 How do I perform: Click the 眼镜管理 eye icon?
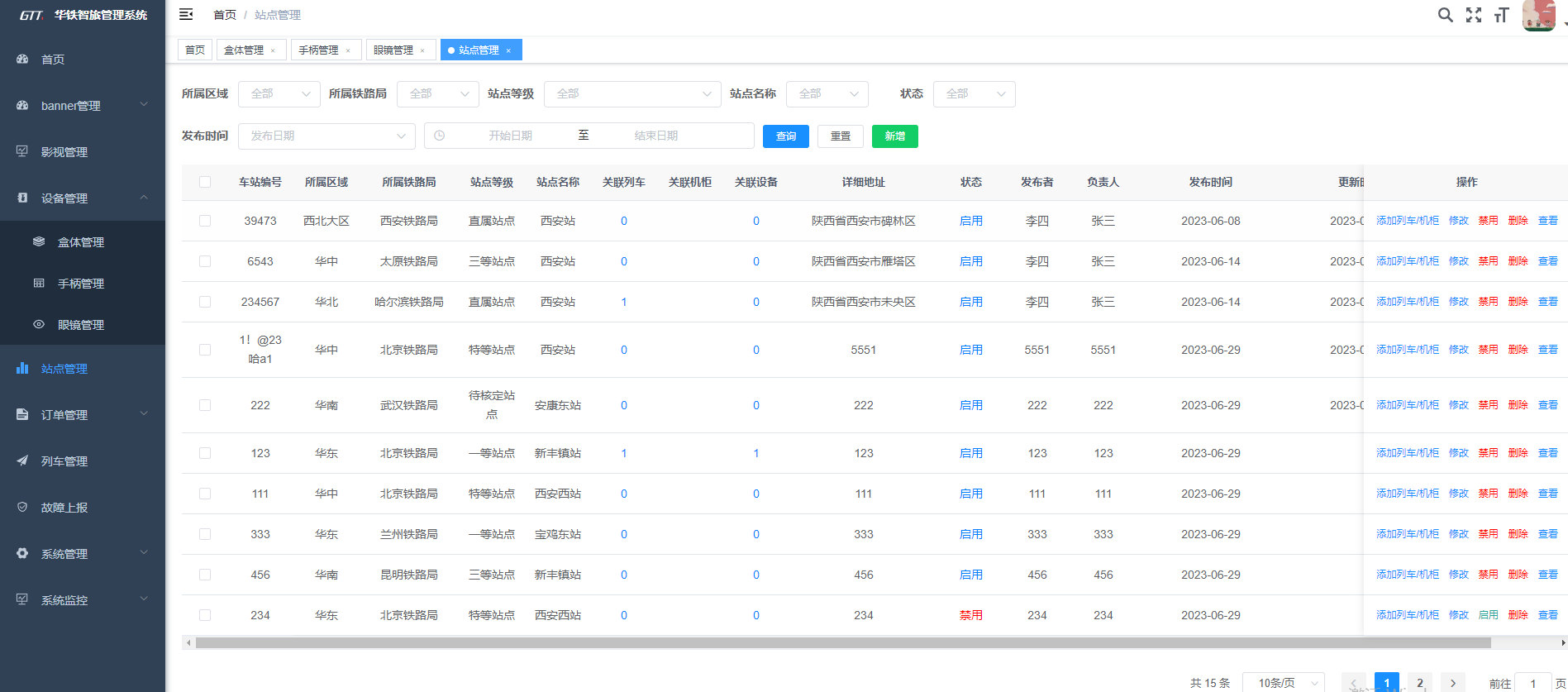tap(39, 324)
